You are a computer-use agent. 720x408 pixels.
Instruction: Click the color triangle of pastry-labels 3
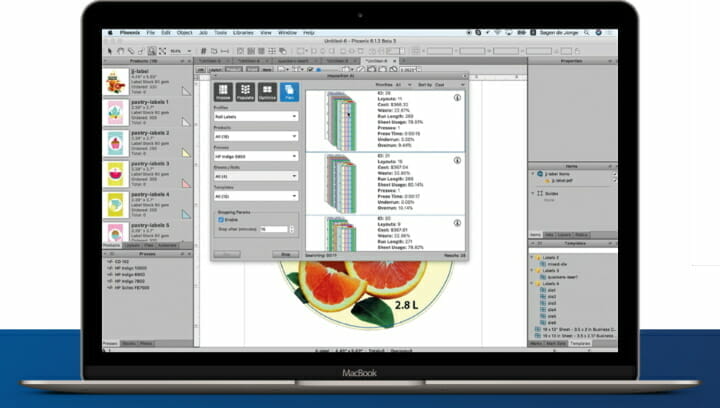tap(186, 183)
